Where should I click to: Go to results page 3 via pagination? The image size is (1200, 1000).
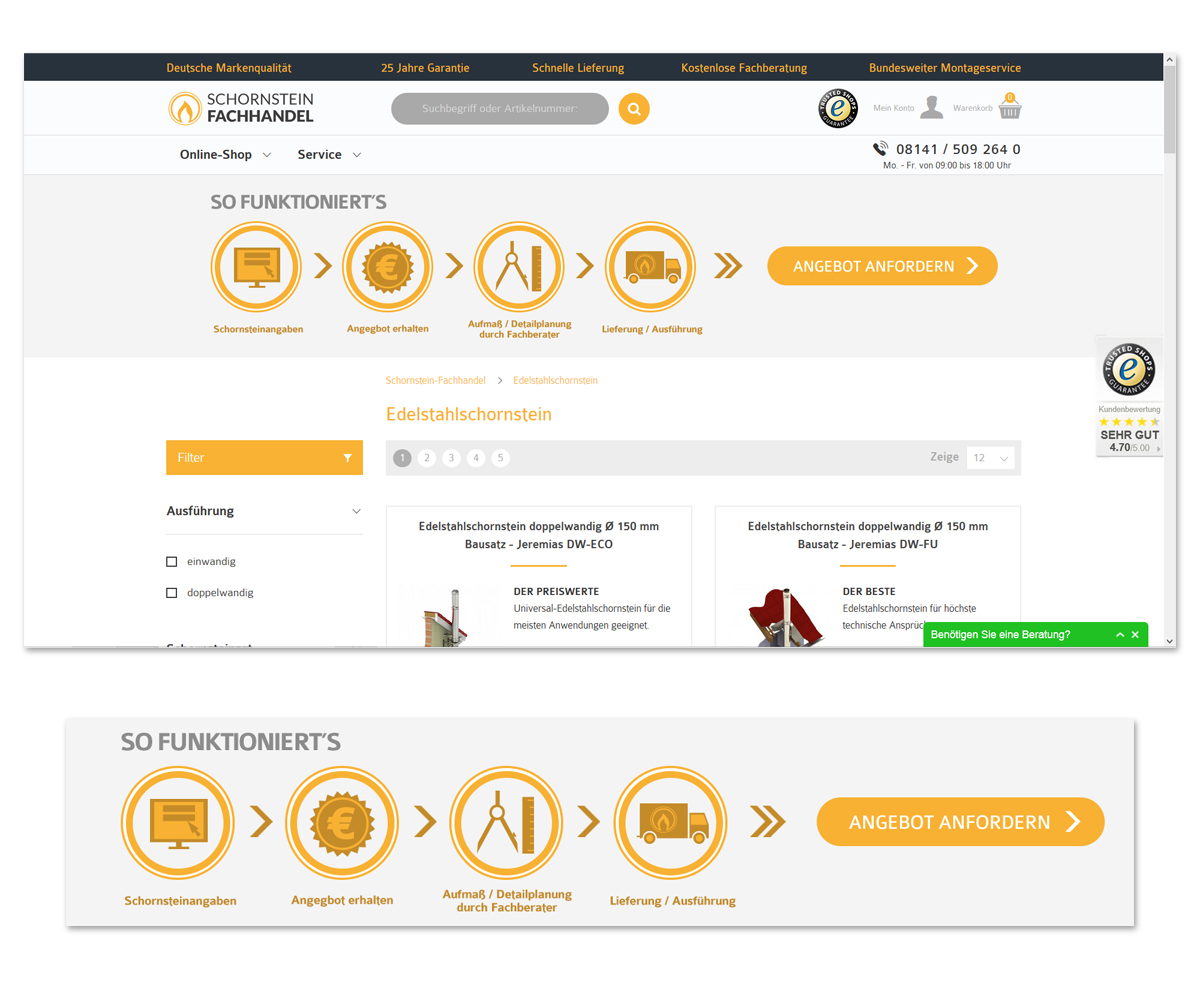[451, 457]
